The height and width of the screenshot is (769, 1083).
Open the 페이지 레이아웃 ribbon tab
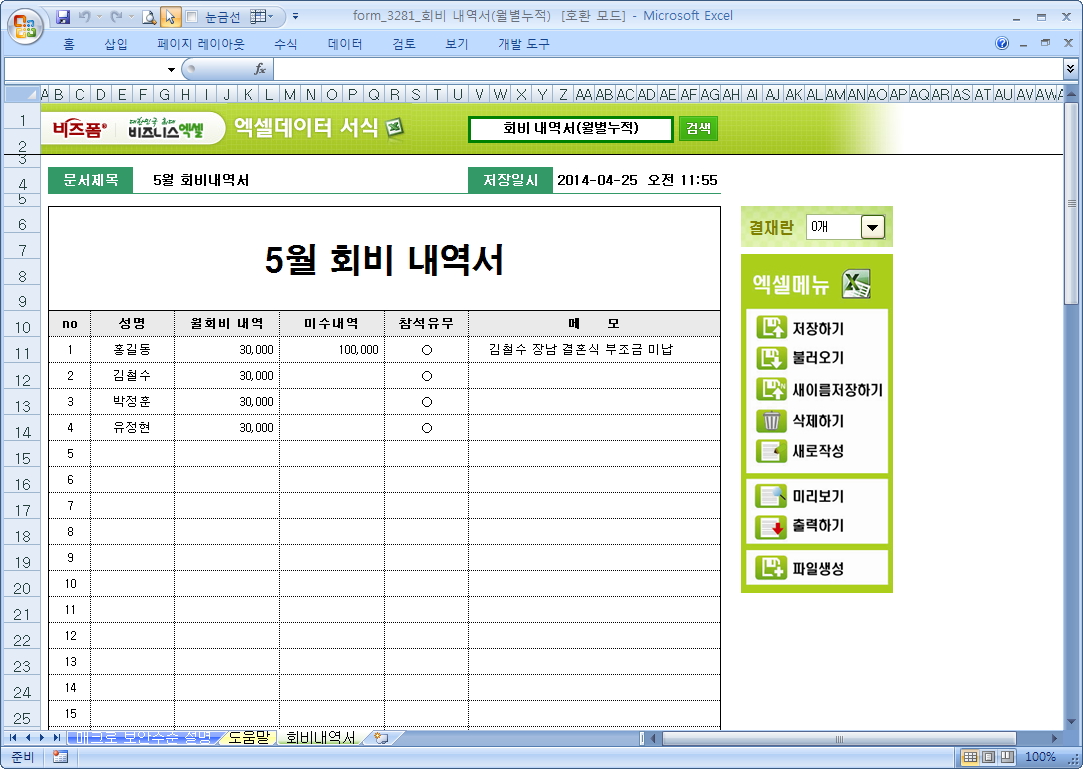(200, 44)
